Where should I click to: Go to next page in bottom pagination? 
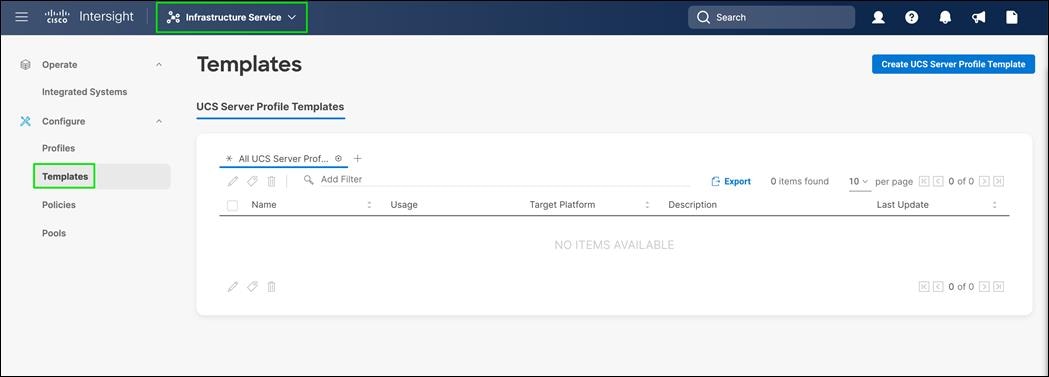point(984,287)
